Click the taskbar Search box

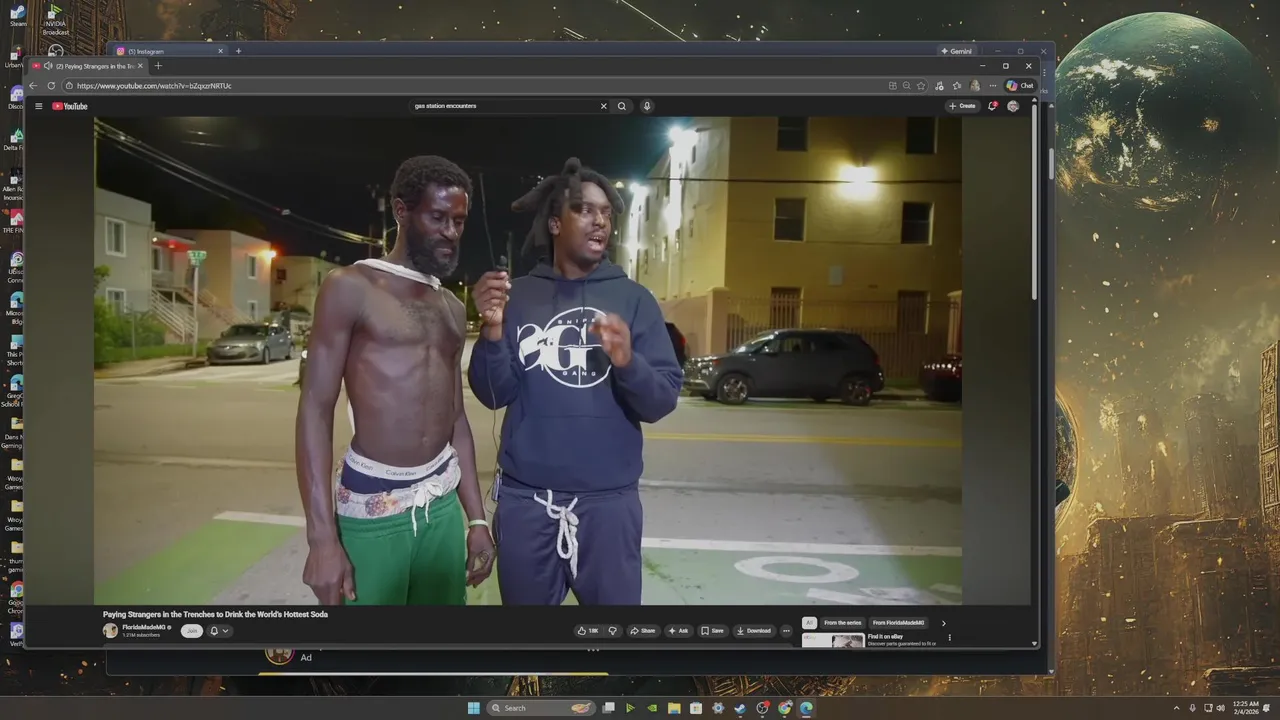(x=541, y=708)
